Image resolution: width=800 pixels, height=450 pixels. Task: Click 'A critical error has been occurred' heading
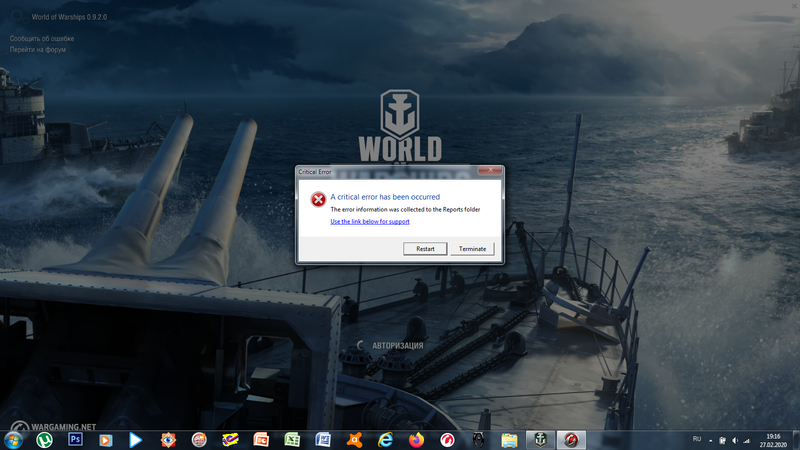385,197
